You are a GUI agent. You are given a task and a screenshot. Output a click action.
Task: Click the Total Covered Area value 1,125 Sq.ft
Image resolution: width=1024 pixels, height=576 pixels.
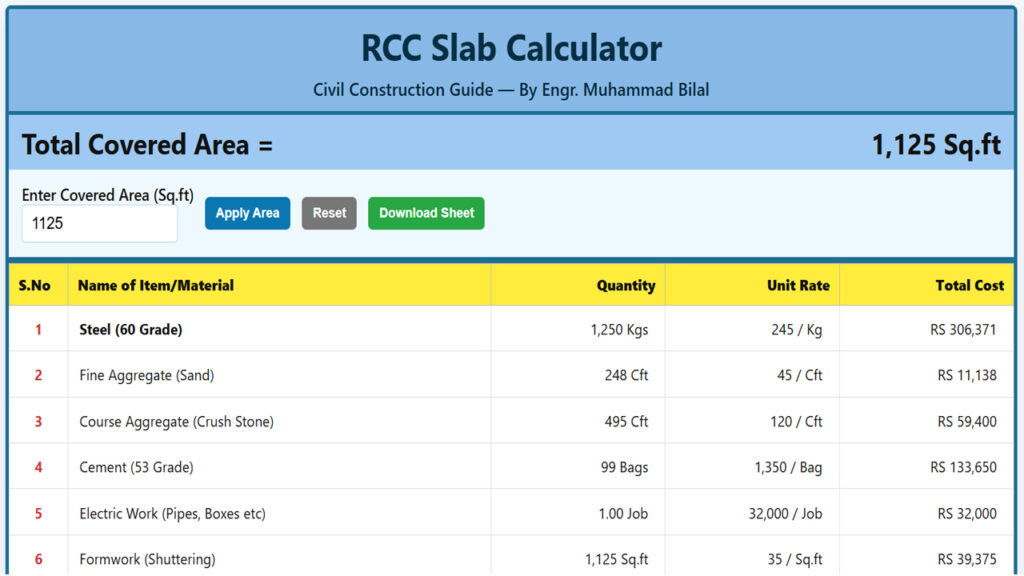click(938, 144)
